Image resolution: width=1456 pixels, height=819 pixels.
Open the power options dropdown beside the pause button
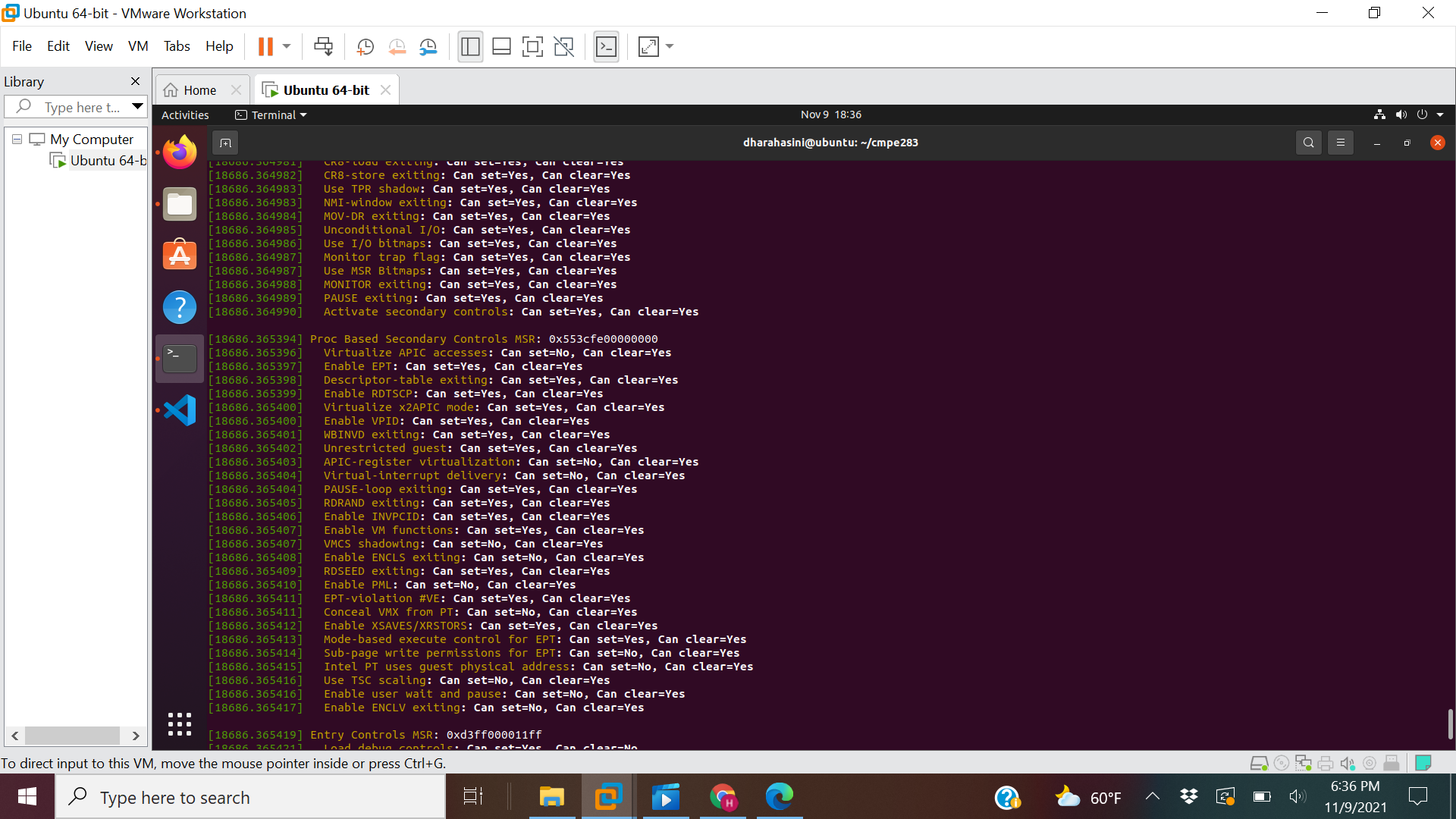tap(287, 47)
